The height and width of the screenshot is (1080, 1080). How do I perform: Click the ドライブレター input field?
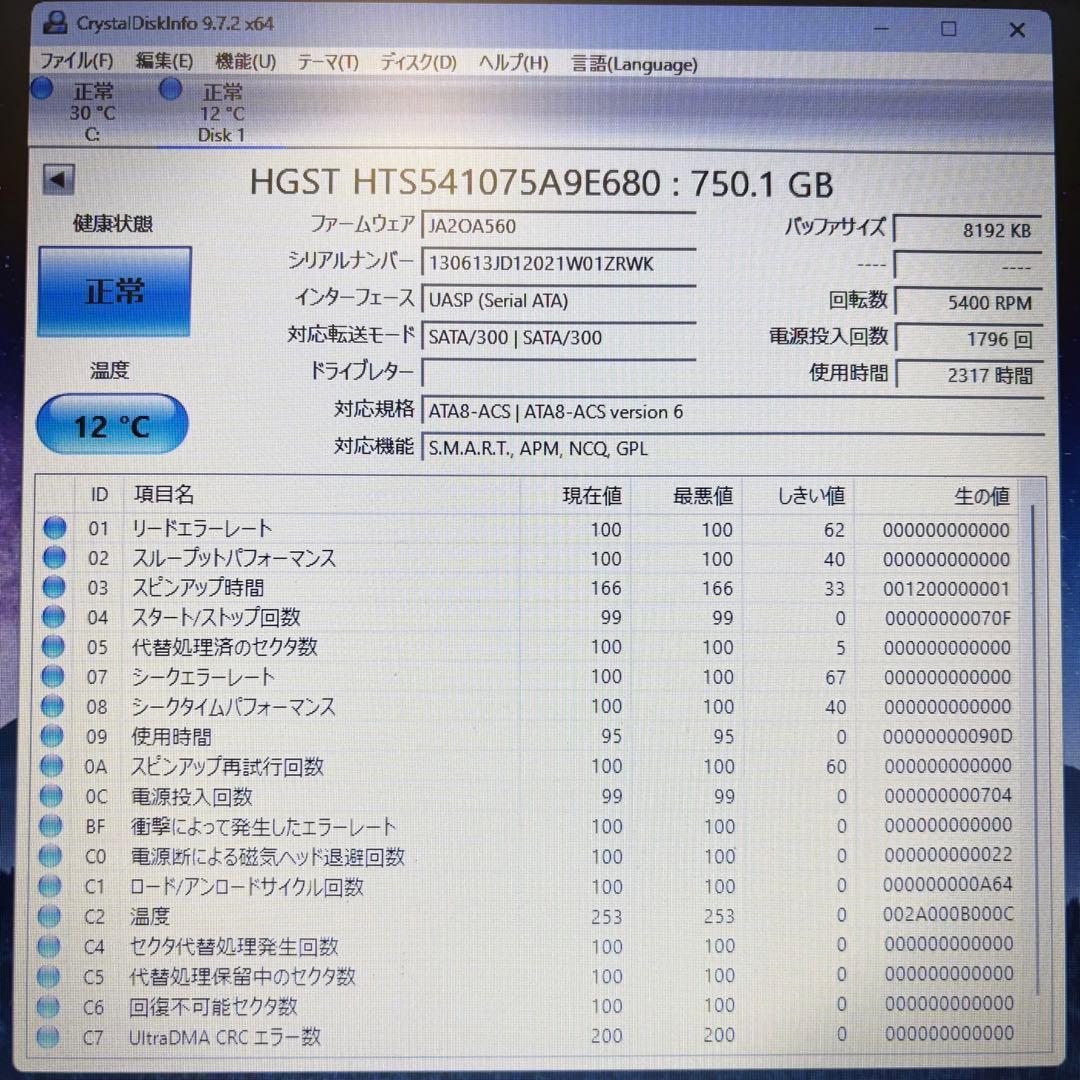[560, 374]
